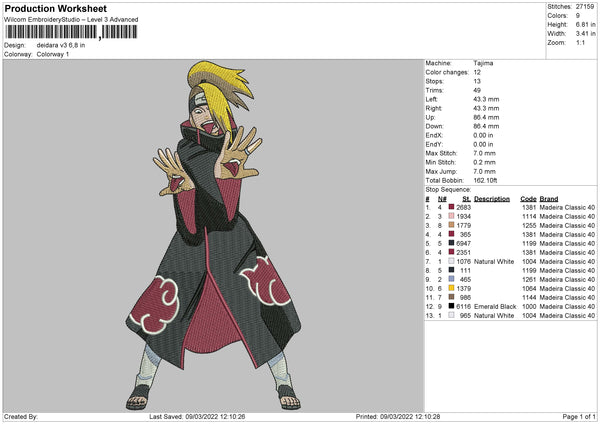Click the 'Code' column header
The image size is (600, 424).
pos(528,199)
